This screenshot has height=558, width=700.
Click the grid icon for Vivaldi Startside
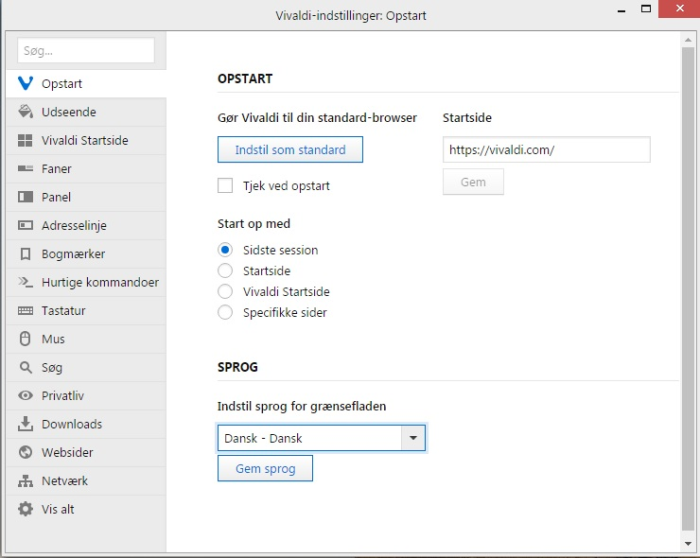pos(25,140)
